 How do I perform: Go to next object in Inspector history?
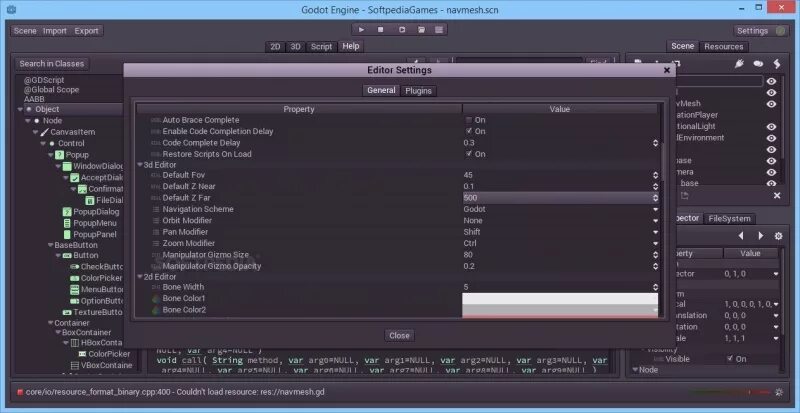tap(760, 236)
